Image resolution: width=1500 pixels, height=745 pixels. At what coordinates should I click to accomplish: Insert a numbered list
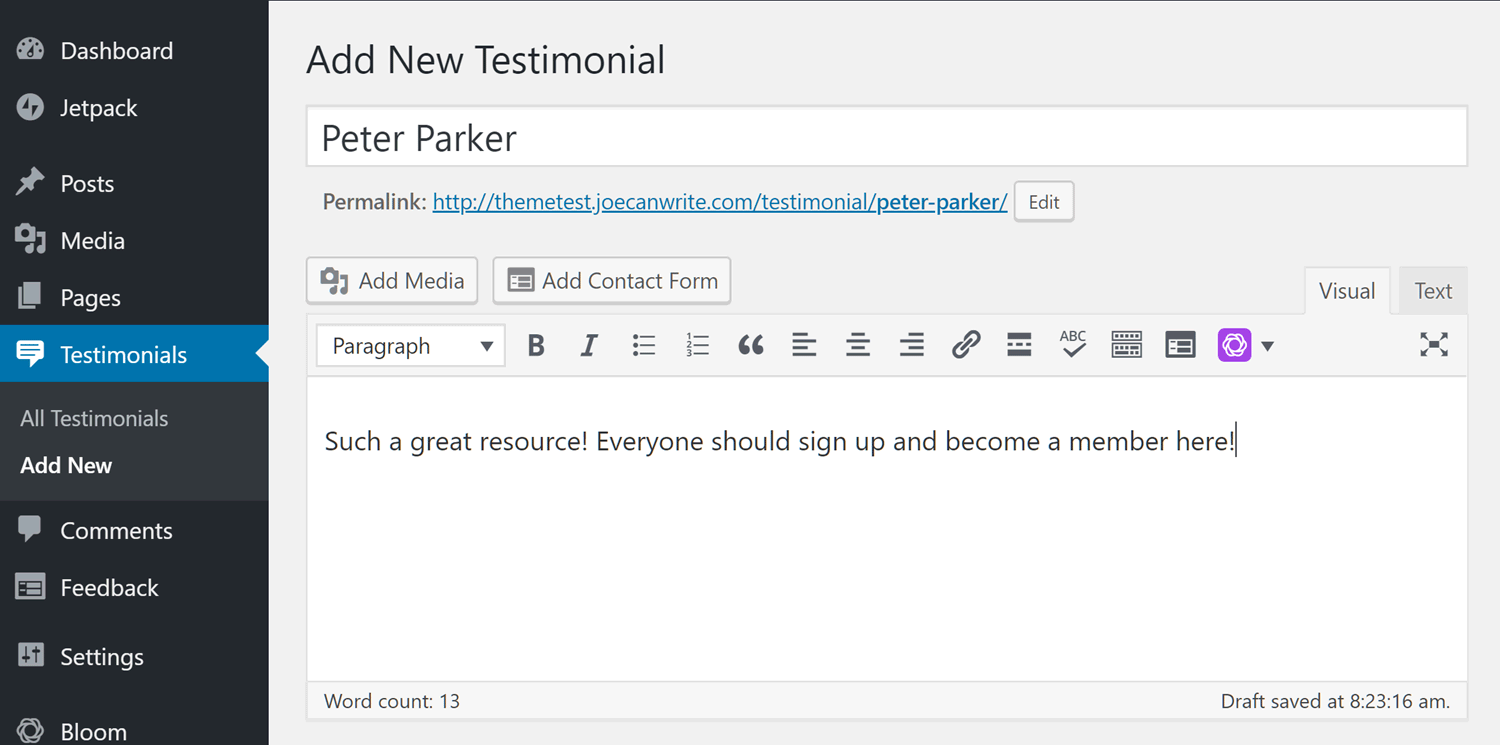697,346
